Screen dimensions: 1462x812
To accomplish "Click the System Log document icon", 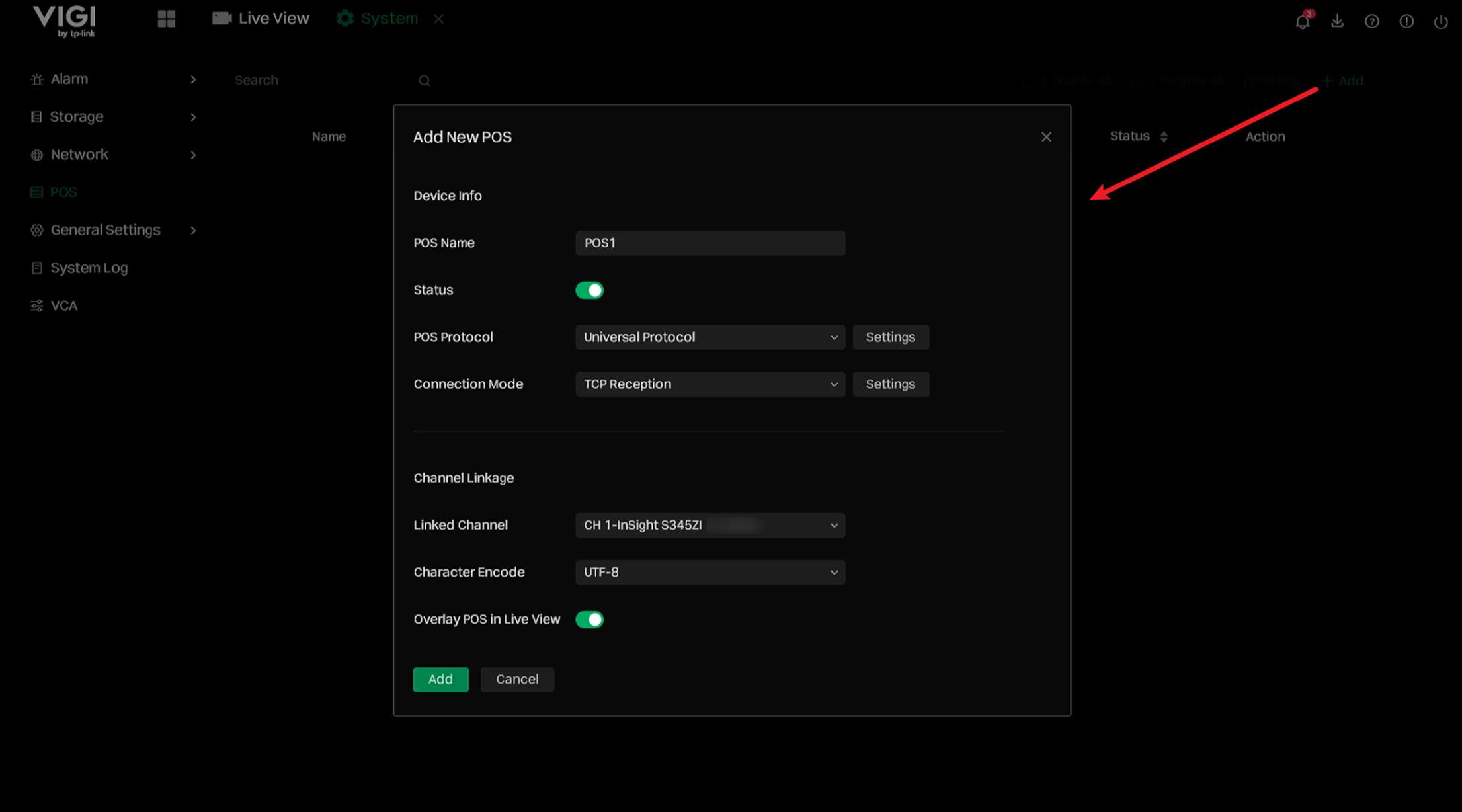I will 37,268.
